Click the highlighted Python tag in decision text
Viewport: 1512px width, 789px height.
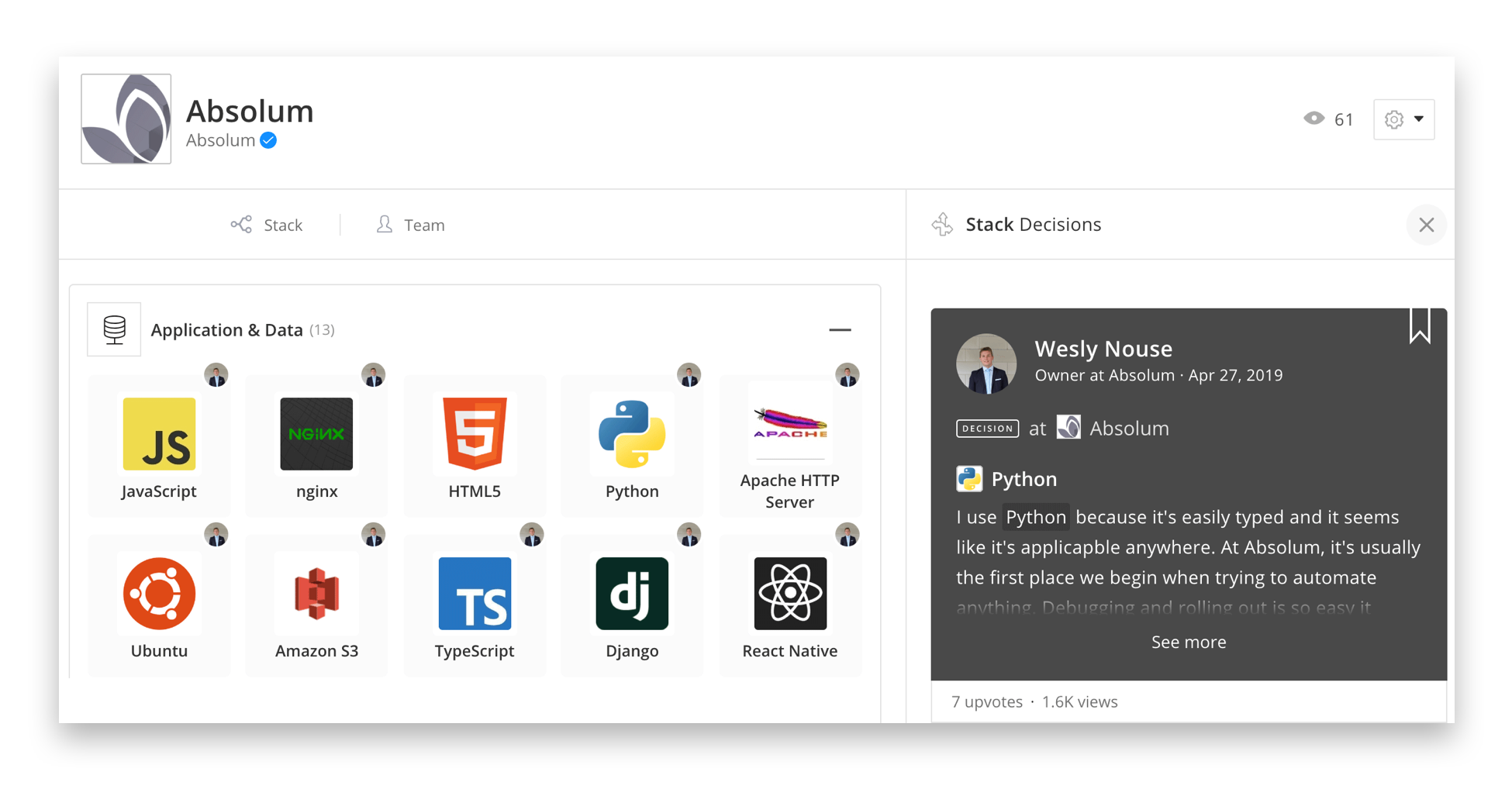1036,517
